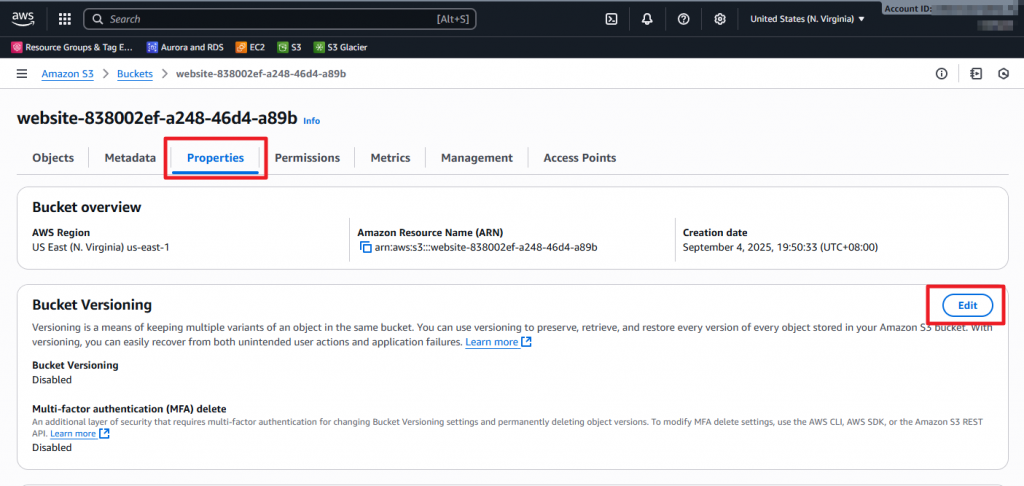Switch to the Objects tab
This screenshot has width=1024, height=486.
[53, 157]
